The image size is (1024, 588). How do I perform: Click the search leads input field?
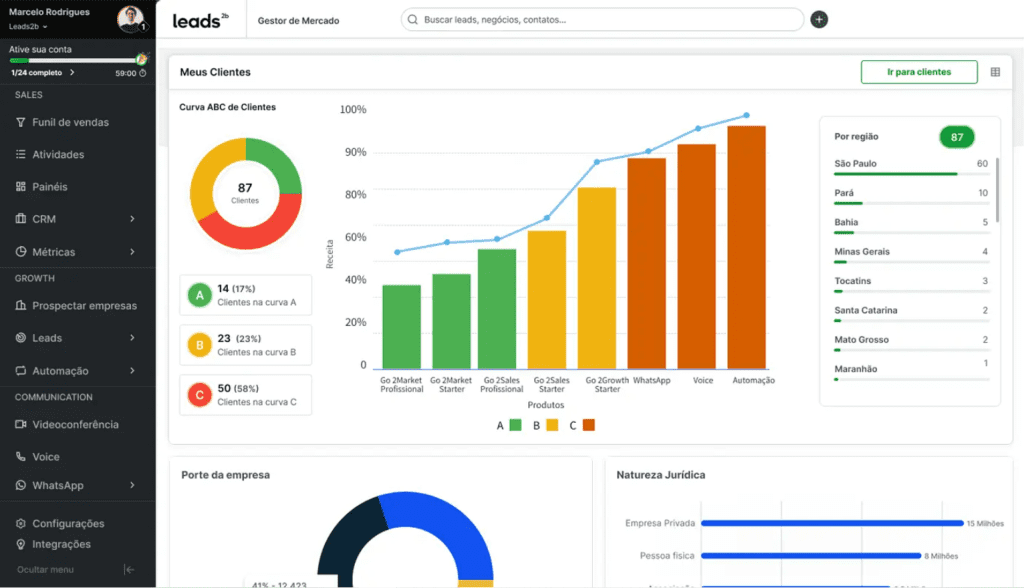click(602, 20)
